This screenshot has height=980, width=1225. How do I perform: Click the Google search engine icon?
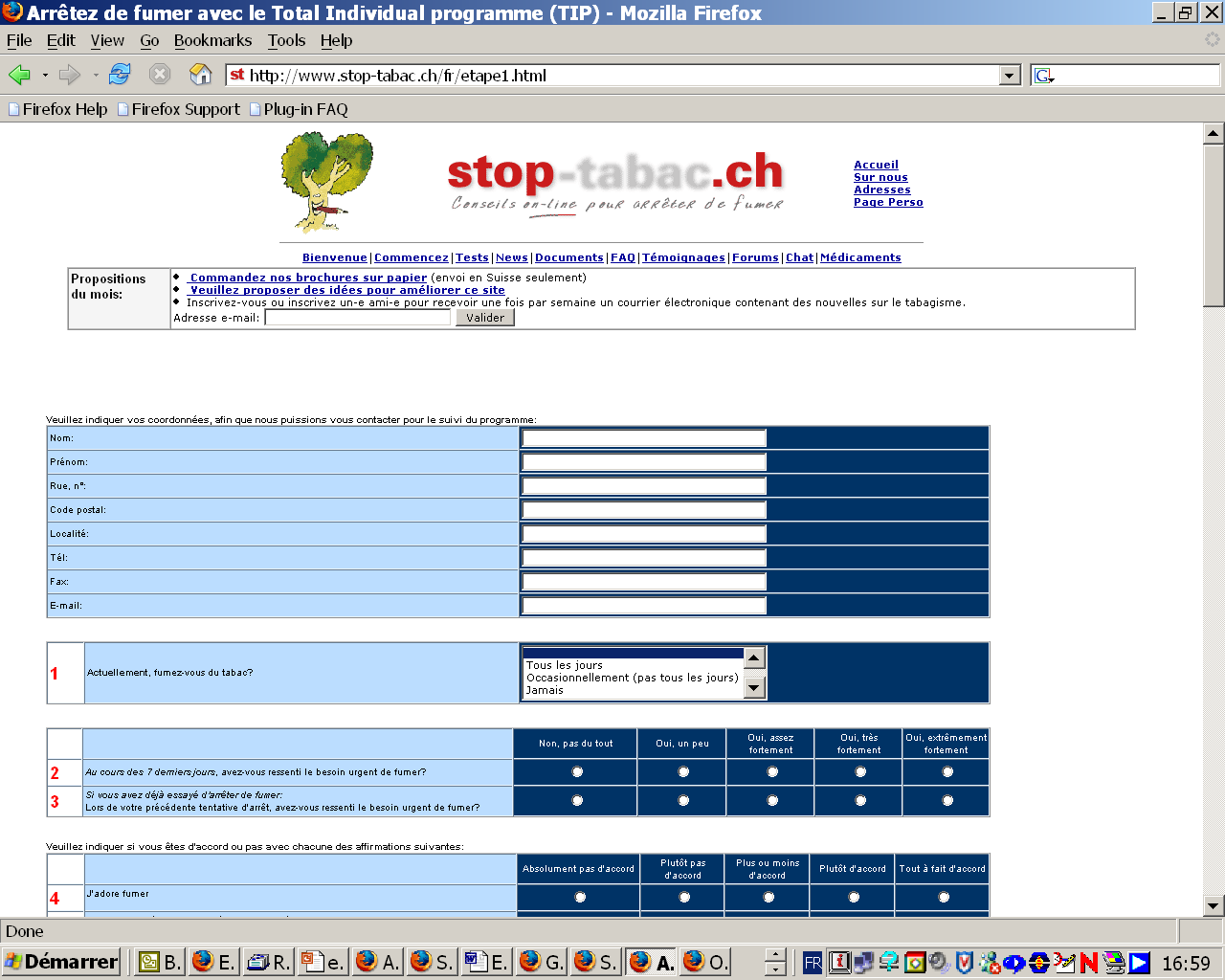(1043, 76)
